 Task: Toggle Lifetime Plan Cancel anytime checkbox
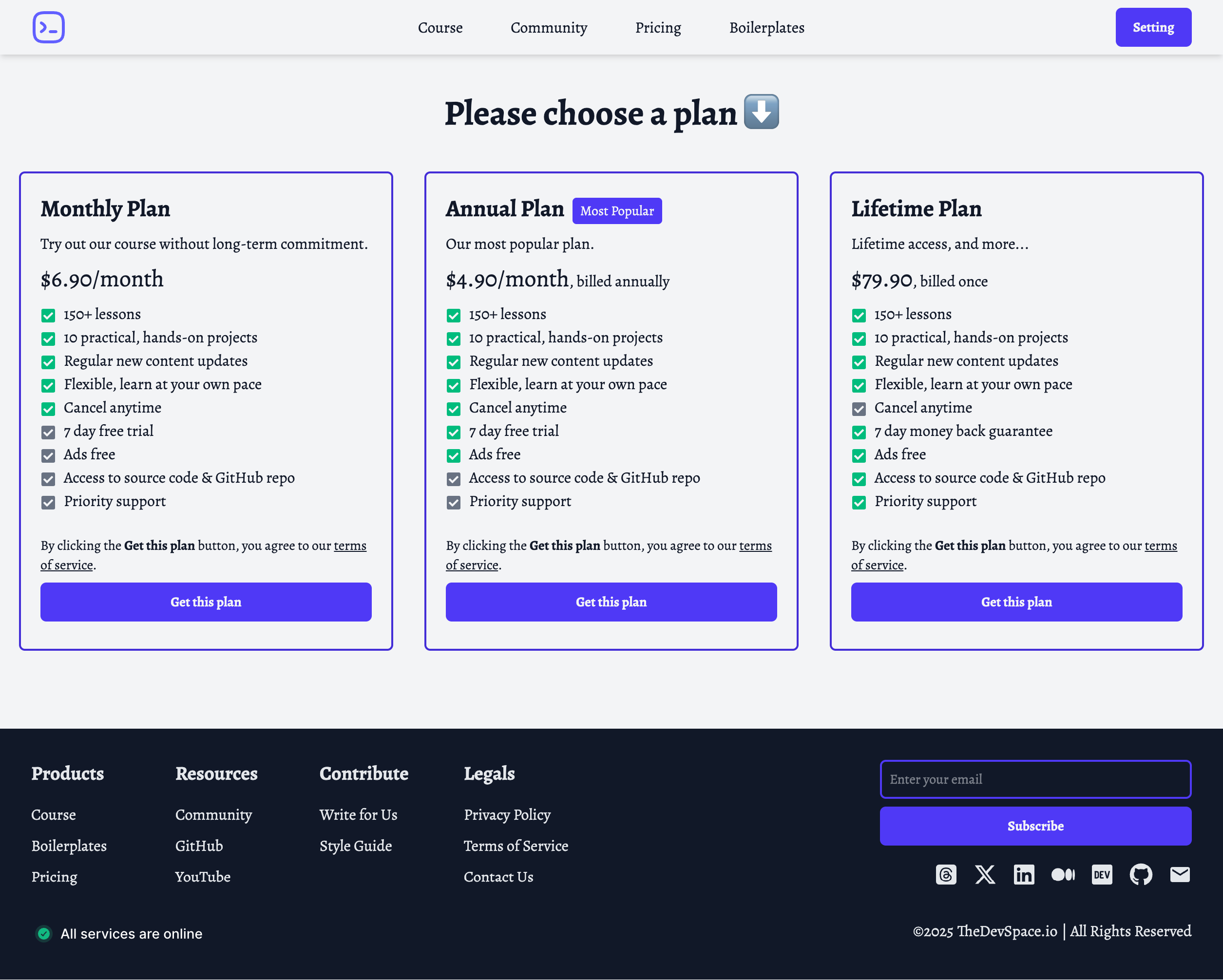pos(859,409)
